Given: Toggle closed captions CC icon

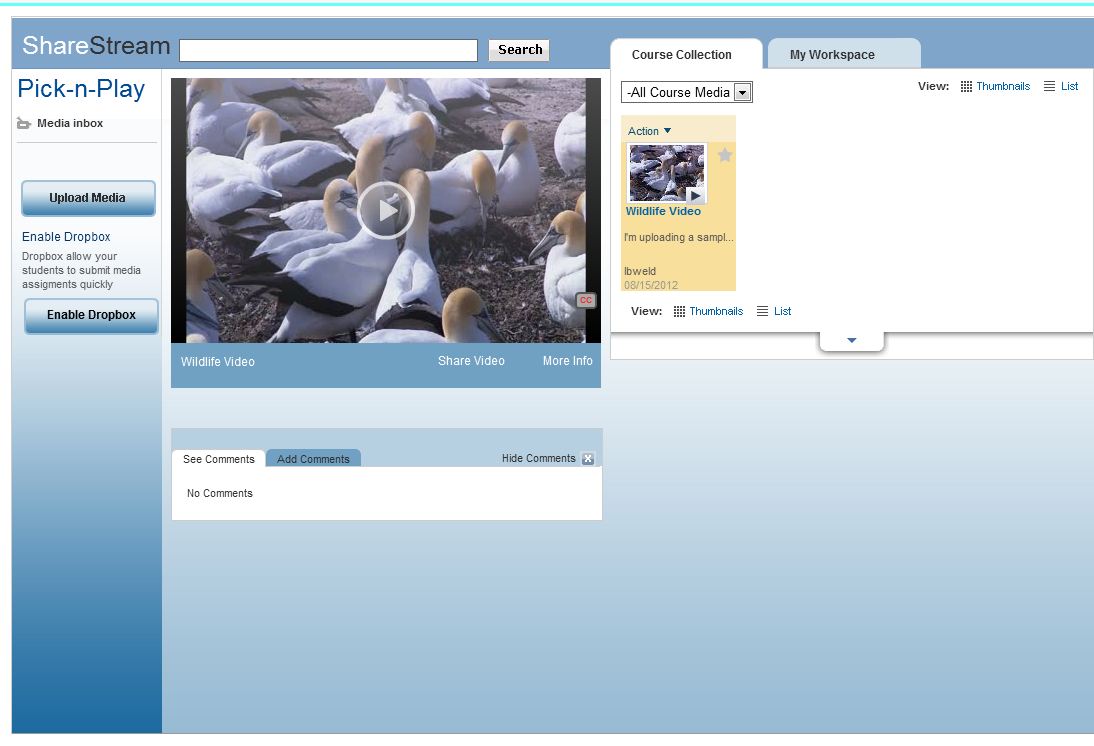Looking at the screenshot, I should [585, 300].
